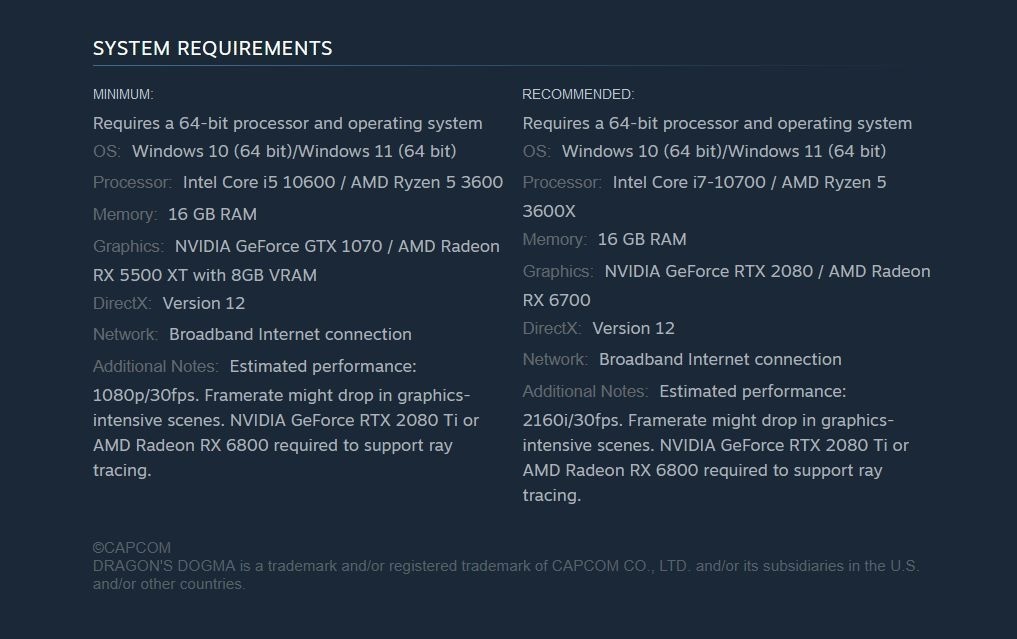1017x639 pixels.
Task: Click the ©CAPCOM copyright text
Action: coord(132,548)
